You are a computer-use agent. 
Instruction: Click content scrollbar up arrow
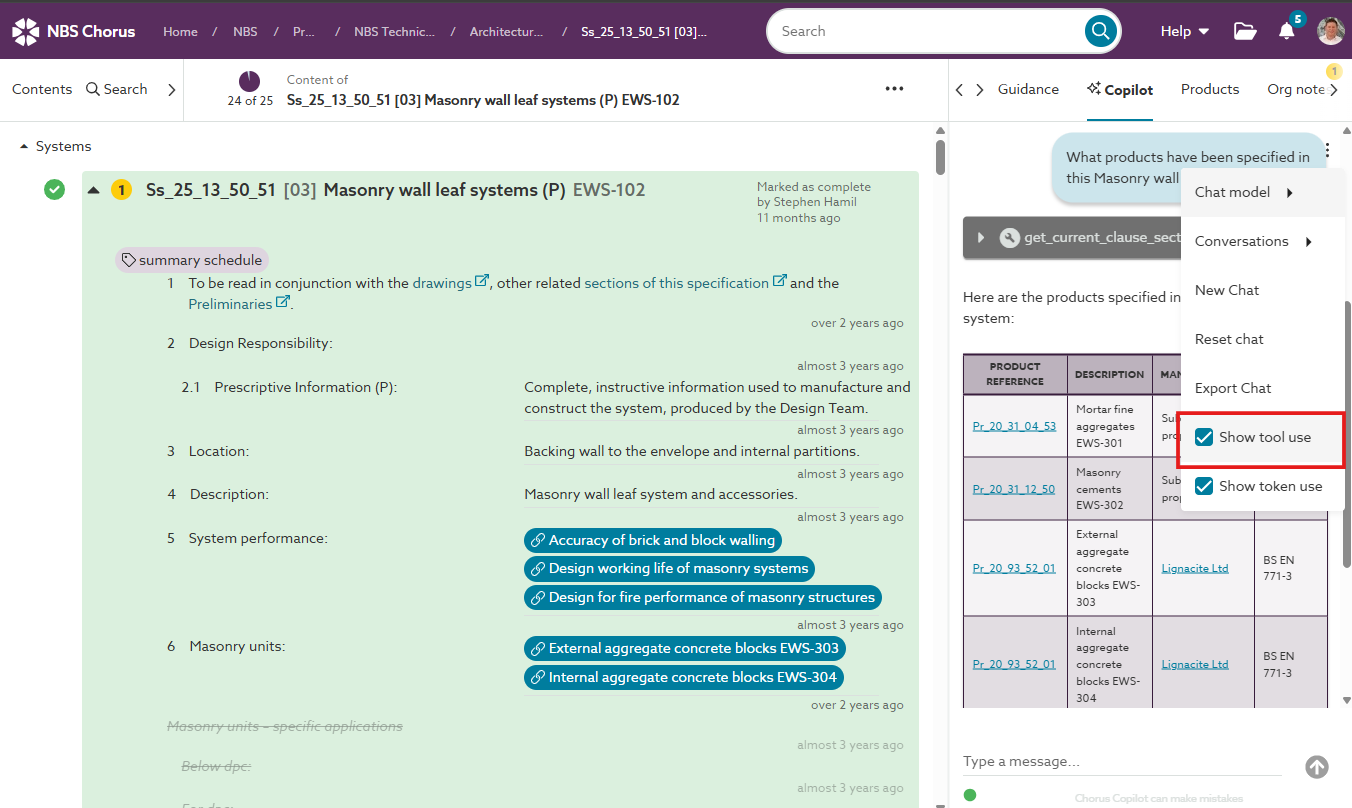(x=940, y=131)
